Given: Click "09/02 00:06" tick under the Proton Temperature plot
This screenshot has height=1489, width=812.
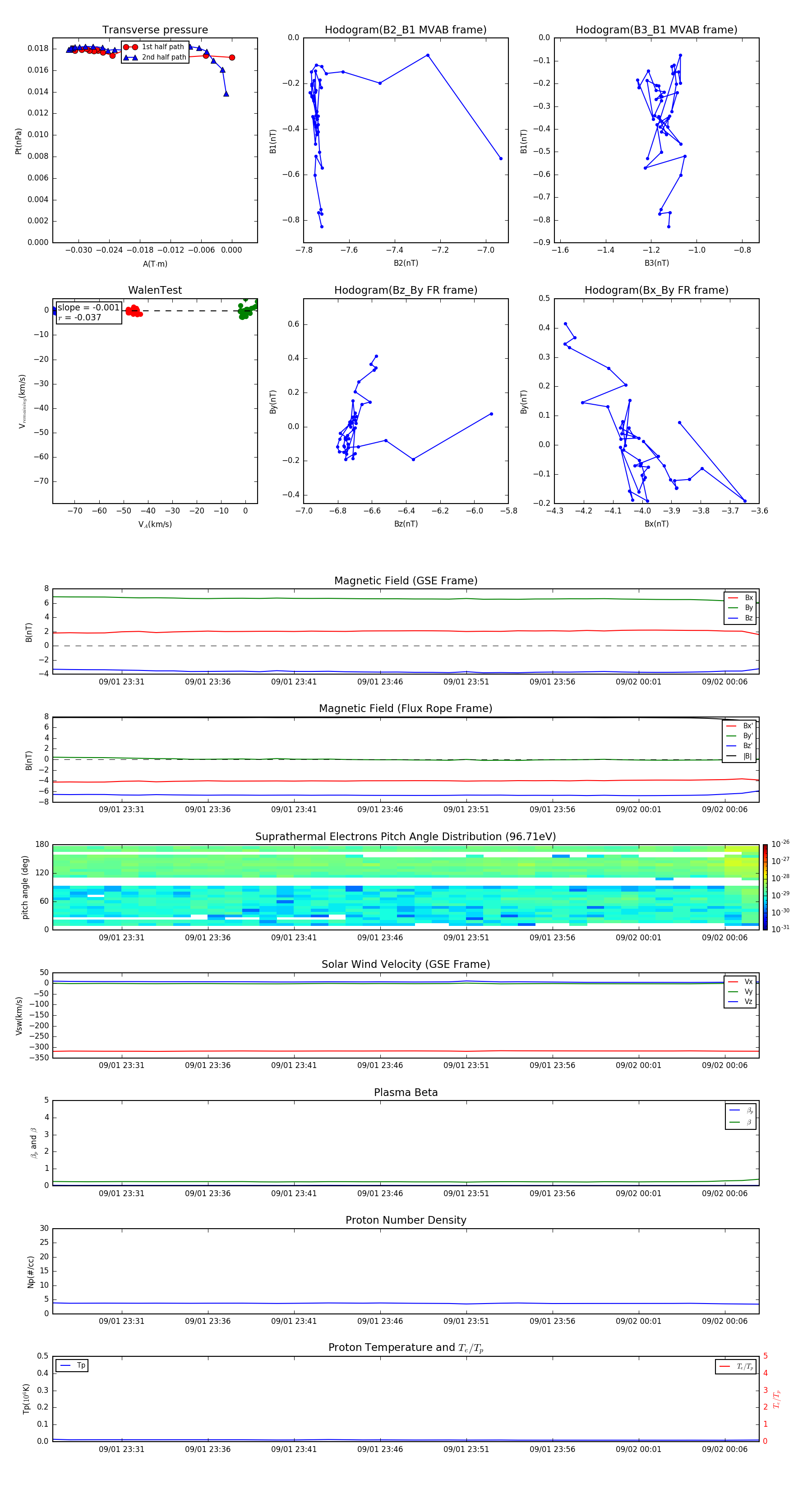Looking at the screenshot, I should tap(724, 1449).
